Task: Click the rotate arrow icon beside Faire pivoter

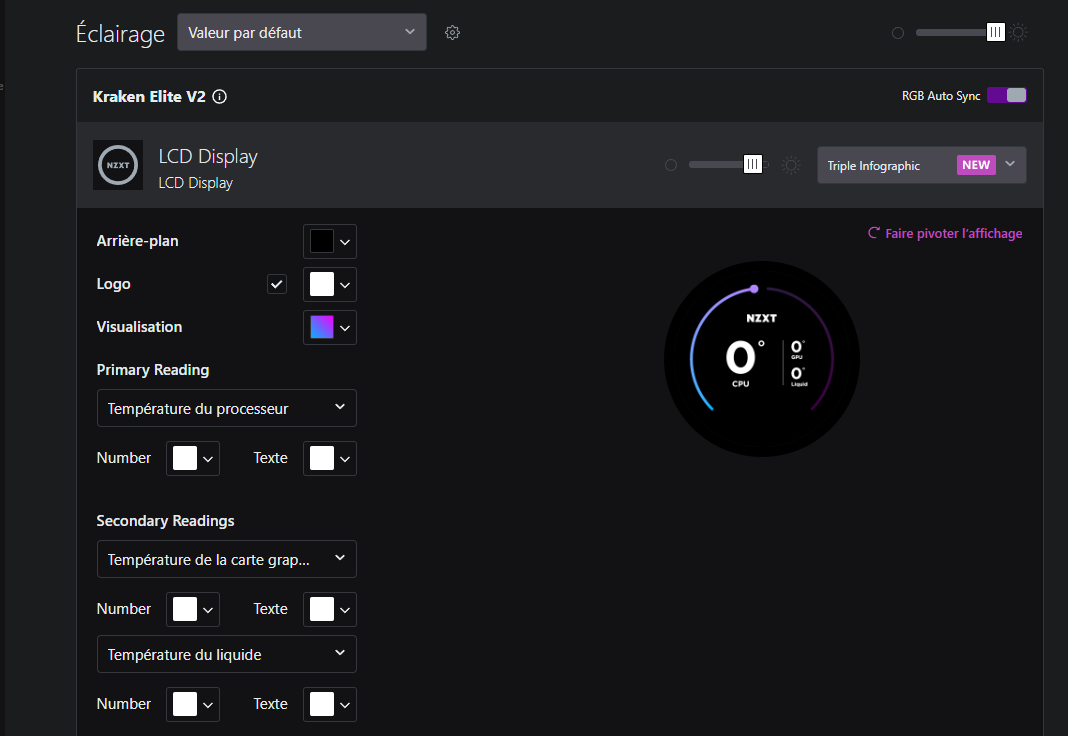Action: tap(874, 233)
